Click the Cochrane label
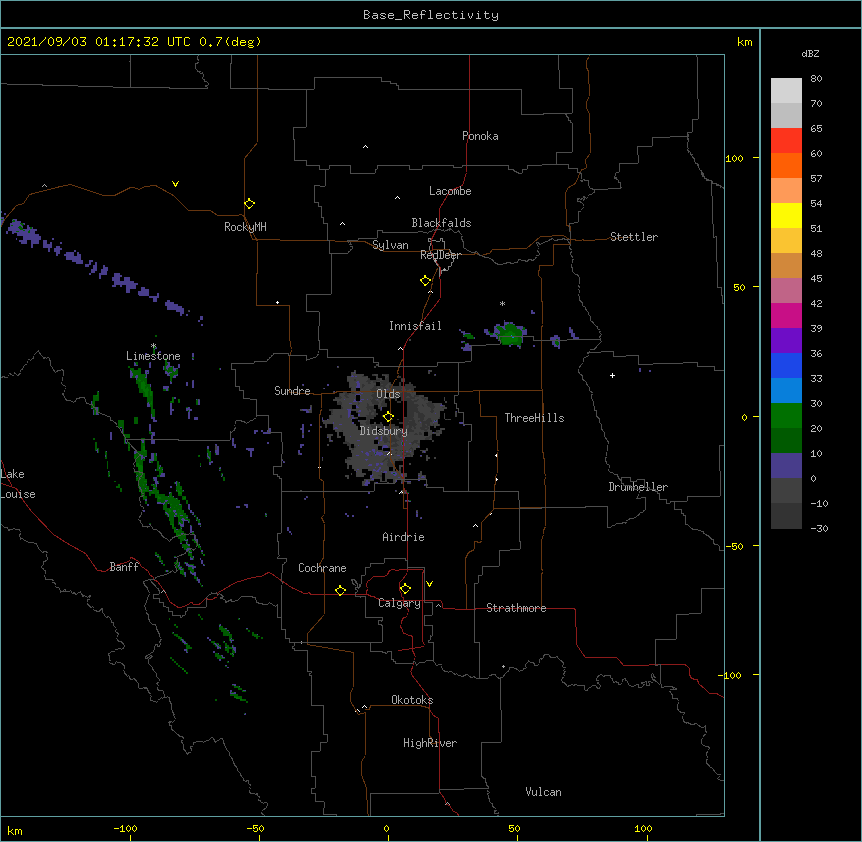 point(322,568)
